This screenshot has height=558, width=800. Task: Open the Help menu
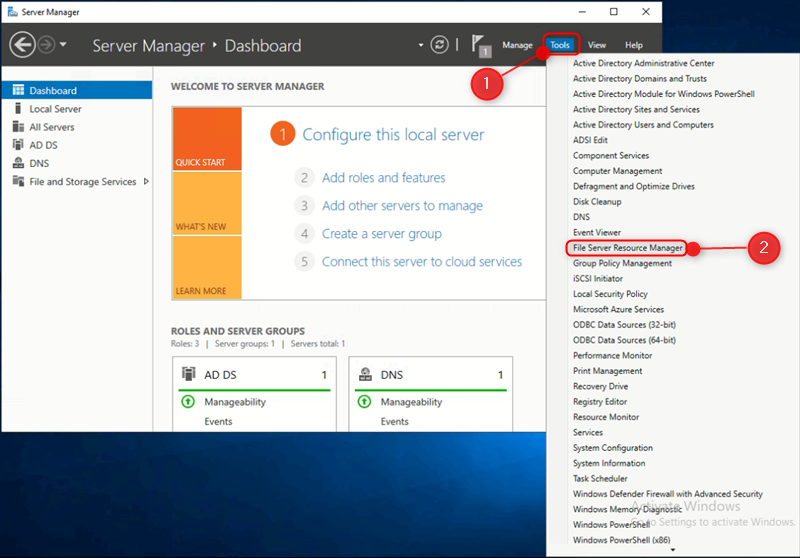coord(634,45)
